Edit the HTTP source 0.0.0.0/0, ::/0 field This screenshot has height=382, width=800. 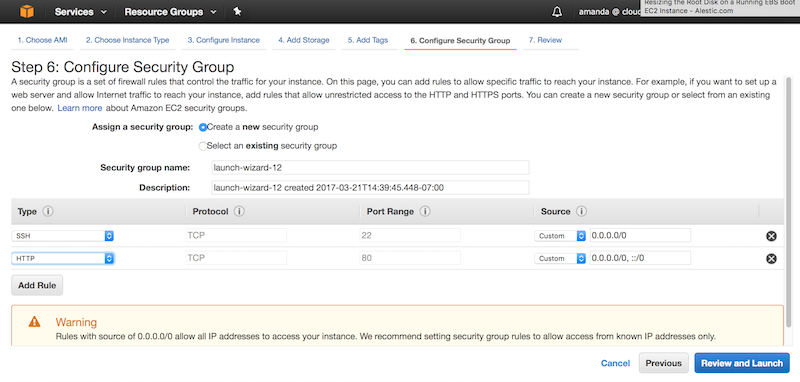tap(640, 258)
